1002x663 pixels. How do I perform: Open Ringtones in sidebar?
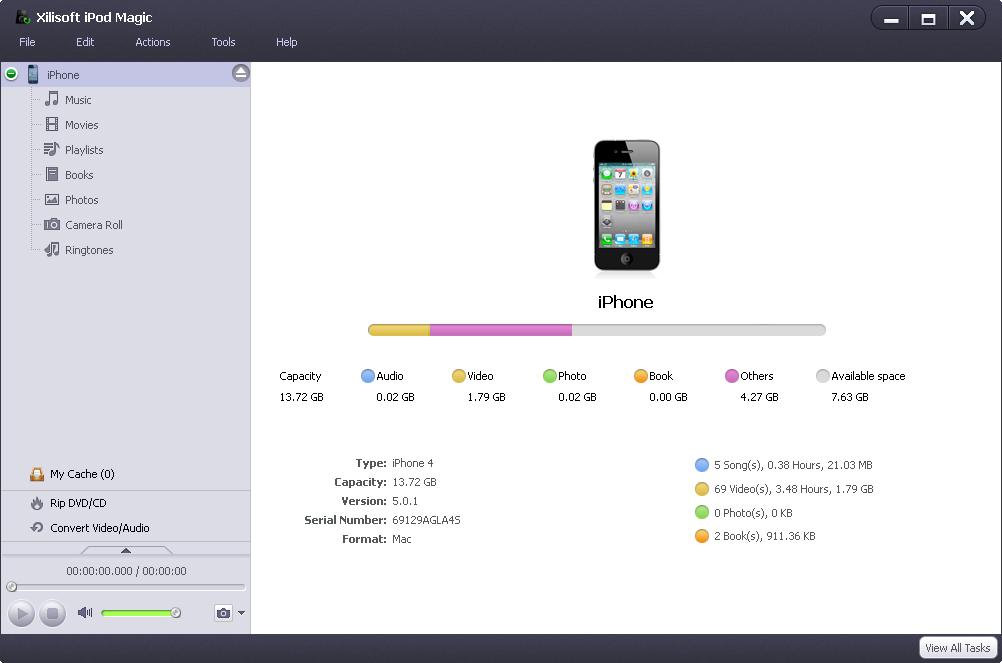pos(89,250)
